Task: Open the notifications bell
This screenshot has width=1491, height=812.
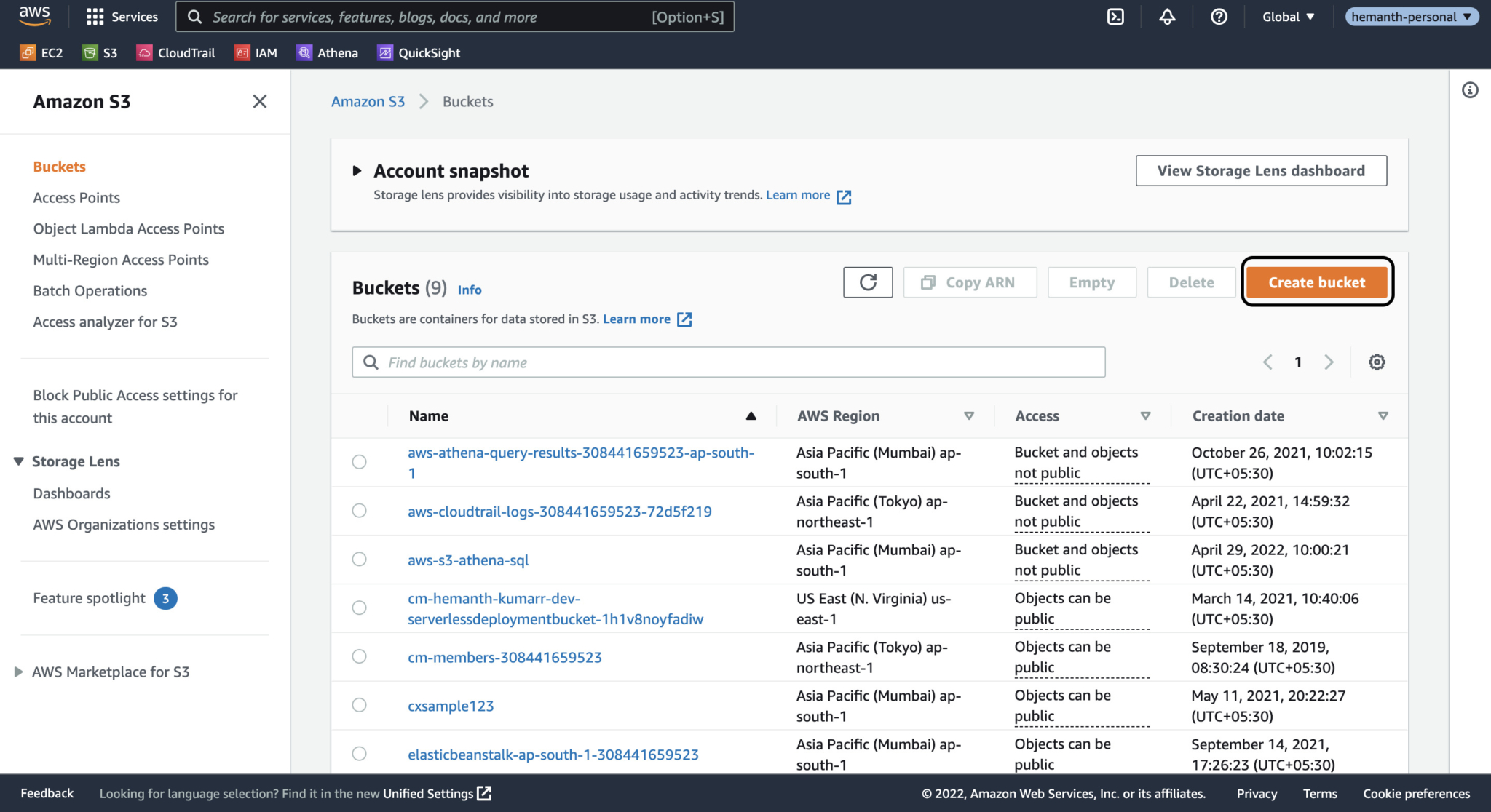Action: pyautogui.click(x=1167, y=16)
